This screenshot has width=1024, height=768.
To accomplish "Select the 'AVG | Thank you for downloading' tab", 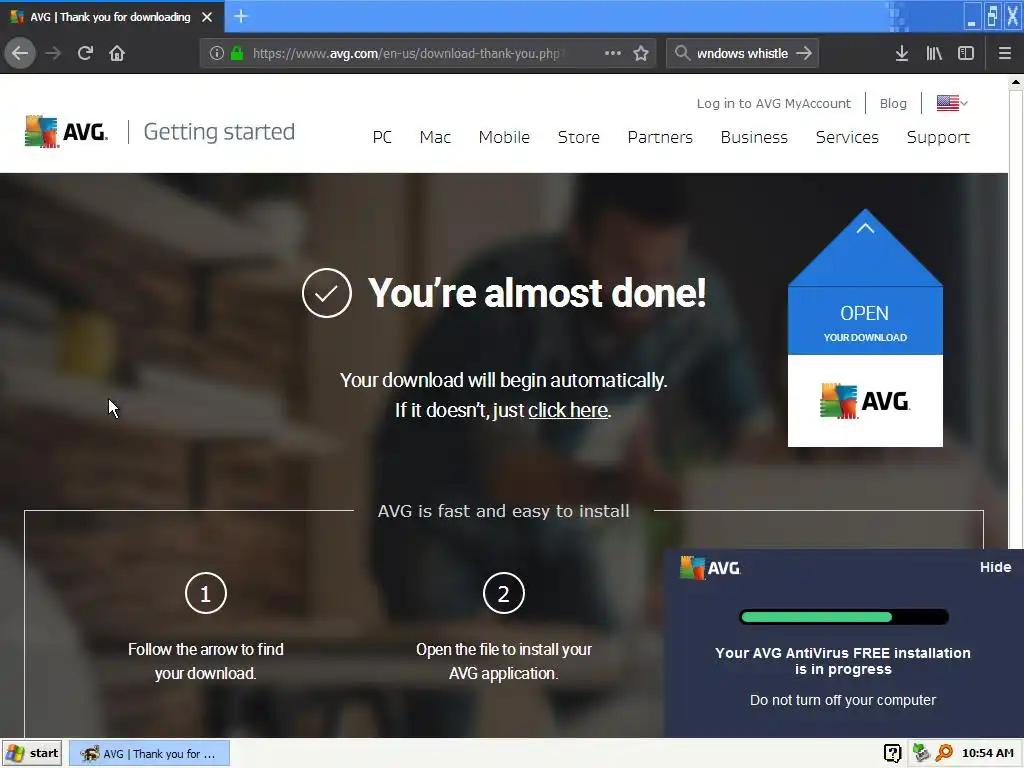I will 112,17.
